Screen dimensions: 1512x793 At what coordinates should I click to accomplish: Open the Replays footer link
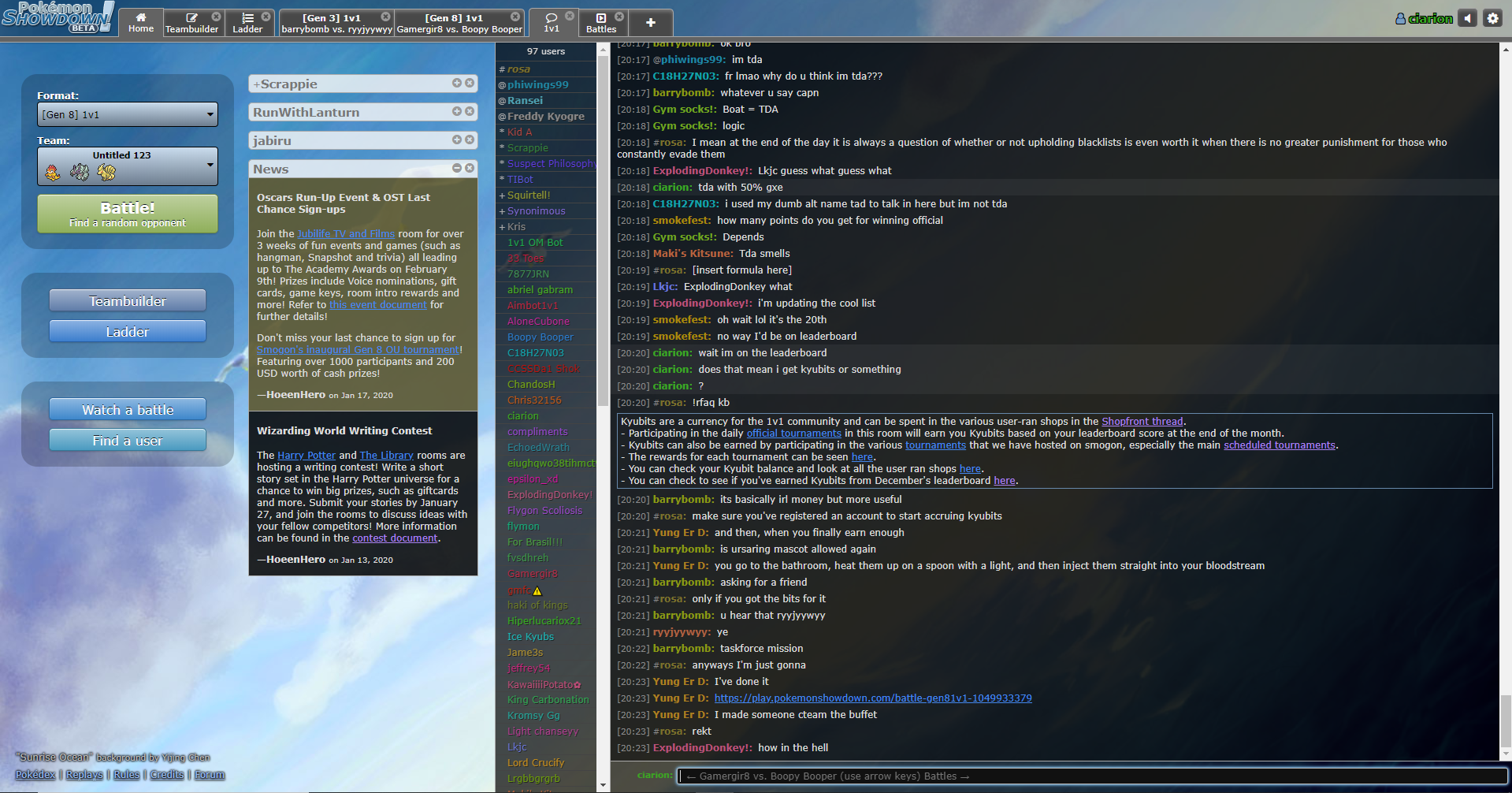[x=84, y=775]
